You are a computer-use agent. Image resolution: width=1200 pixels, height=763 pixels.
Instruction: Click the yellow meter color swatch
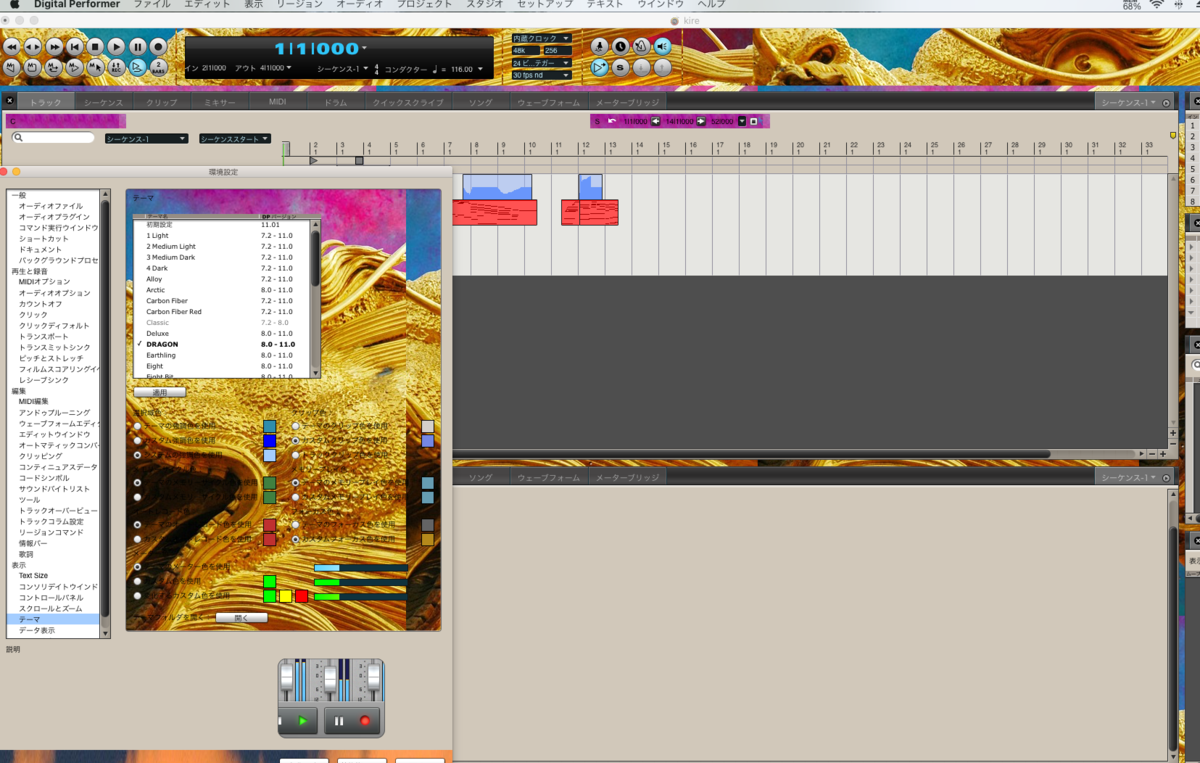(x=285, y=596)
